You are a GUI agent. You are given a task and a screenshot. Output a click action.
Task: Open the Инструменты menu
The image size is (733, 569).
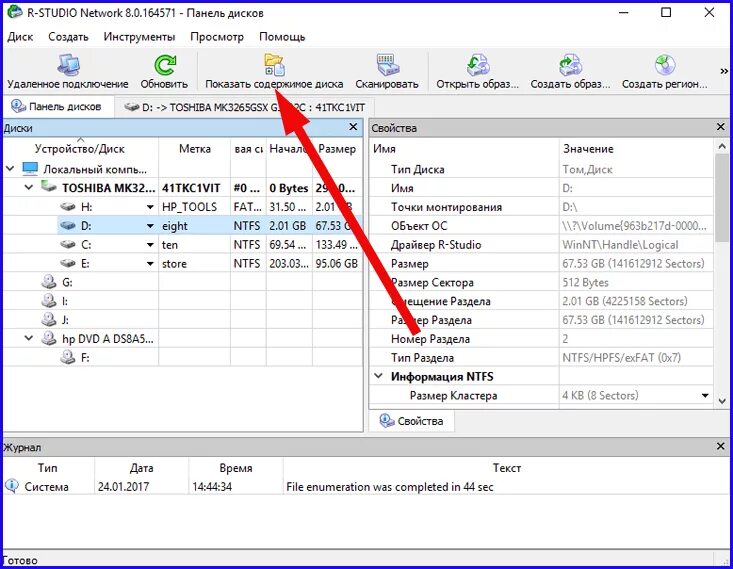pyautogui.click(x=139, y=36)
